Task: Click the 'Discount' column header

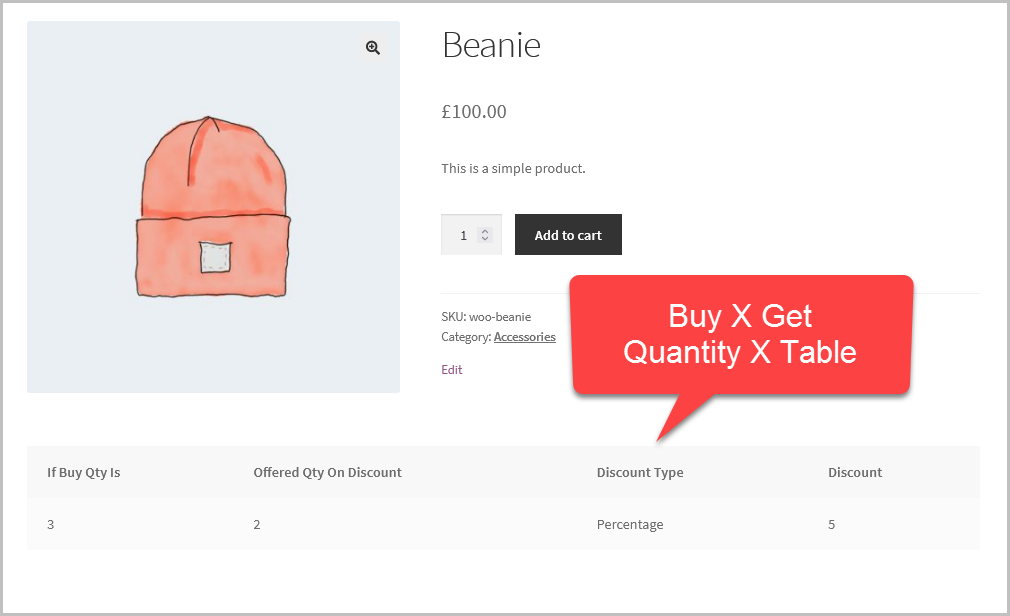Action: 855,472
